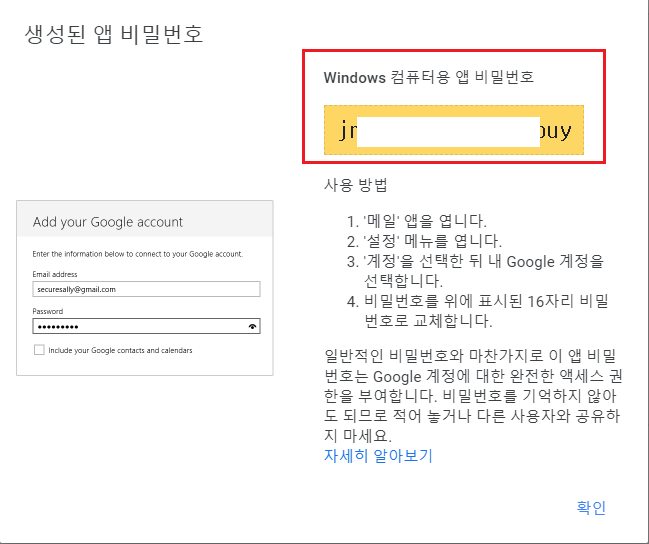Screen dimensions: 649x544
Task: Click the Password label
Action: coord(48,311)
